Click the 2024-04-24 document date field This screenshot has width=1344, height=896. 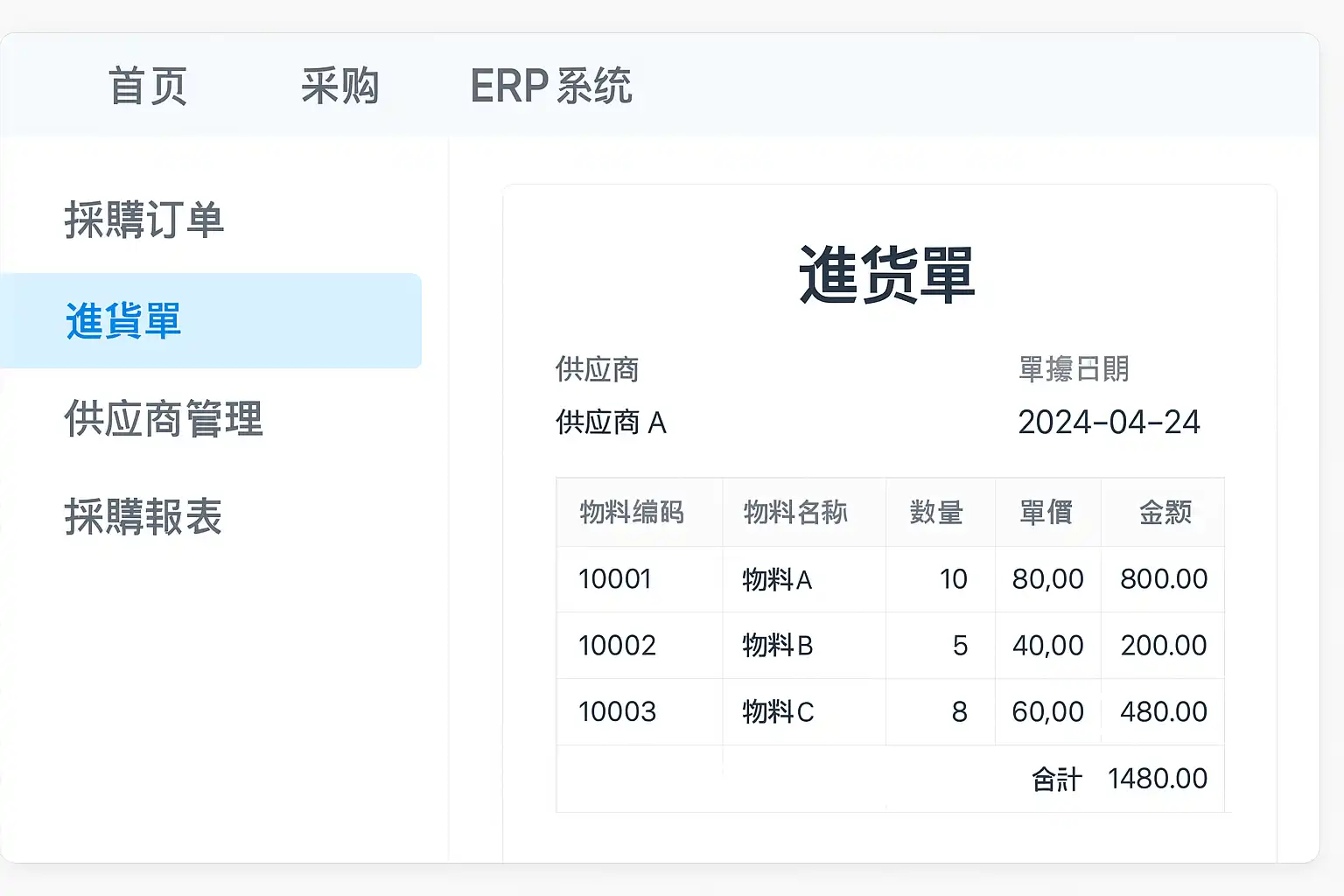pos(1109,423)
